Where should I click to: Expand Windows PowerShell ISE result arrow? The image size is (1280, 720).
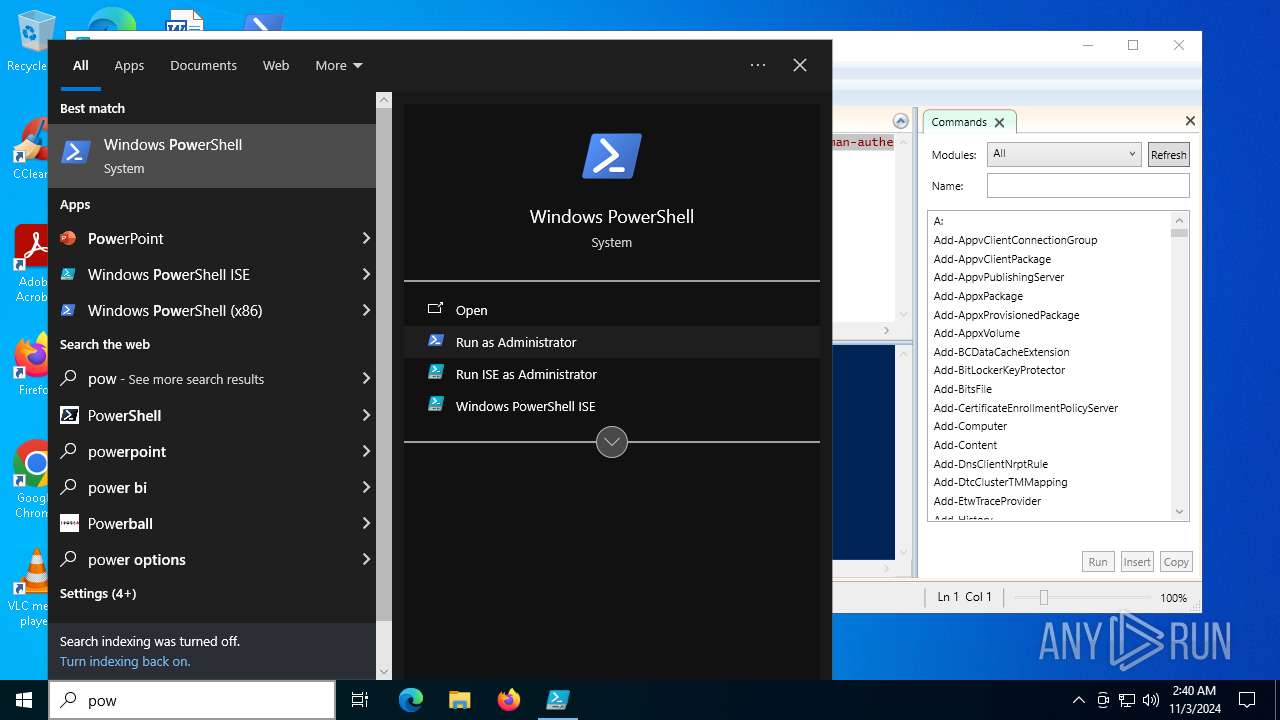[x=366, y=274]
